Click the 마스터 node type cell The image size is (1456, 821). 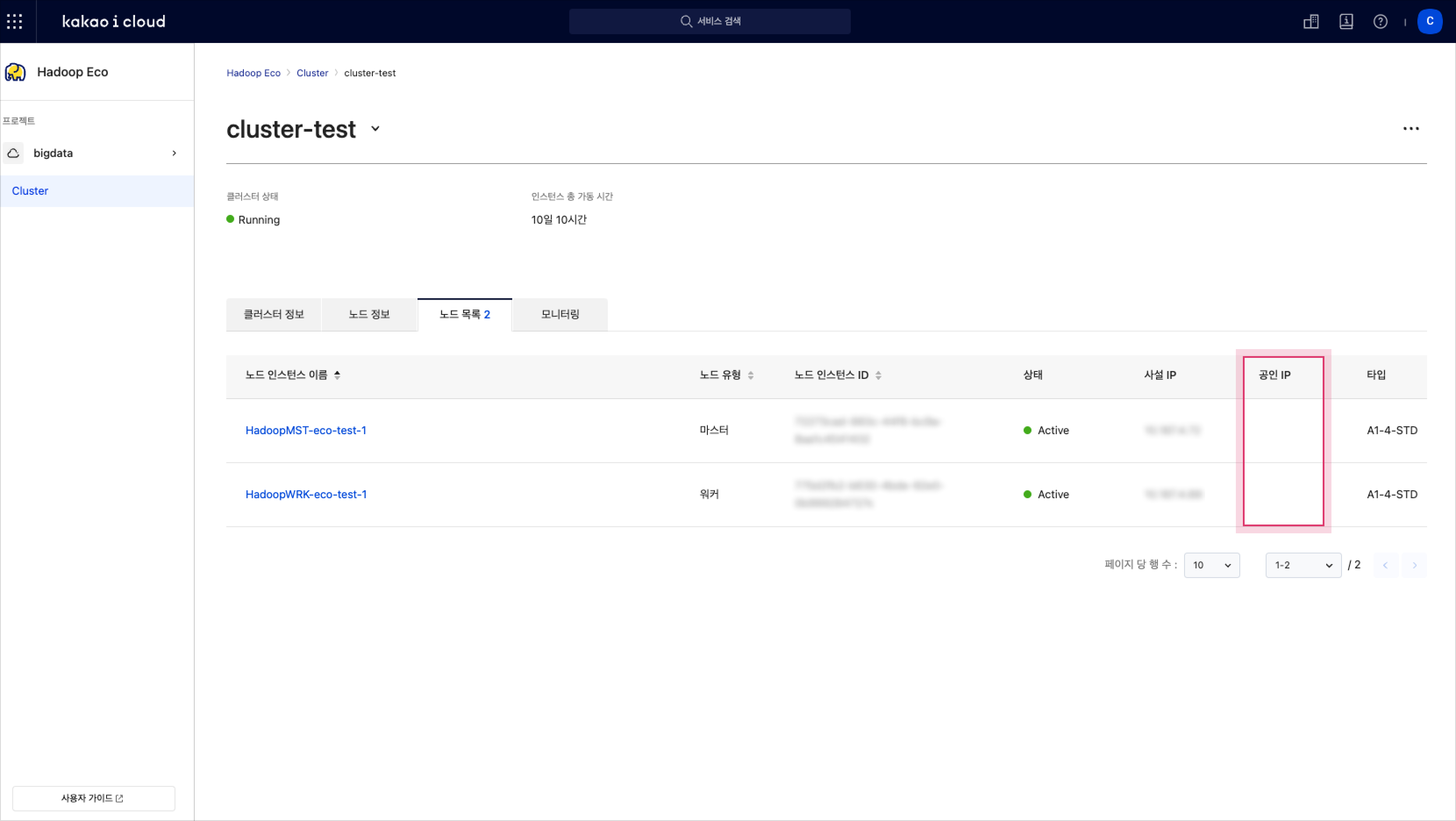click(714, 430)
